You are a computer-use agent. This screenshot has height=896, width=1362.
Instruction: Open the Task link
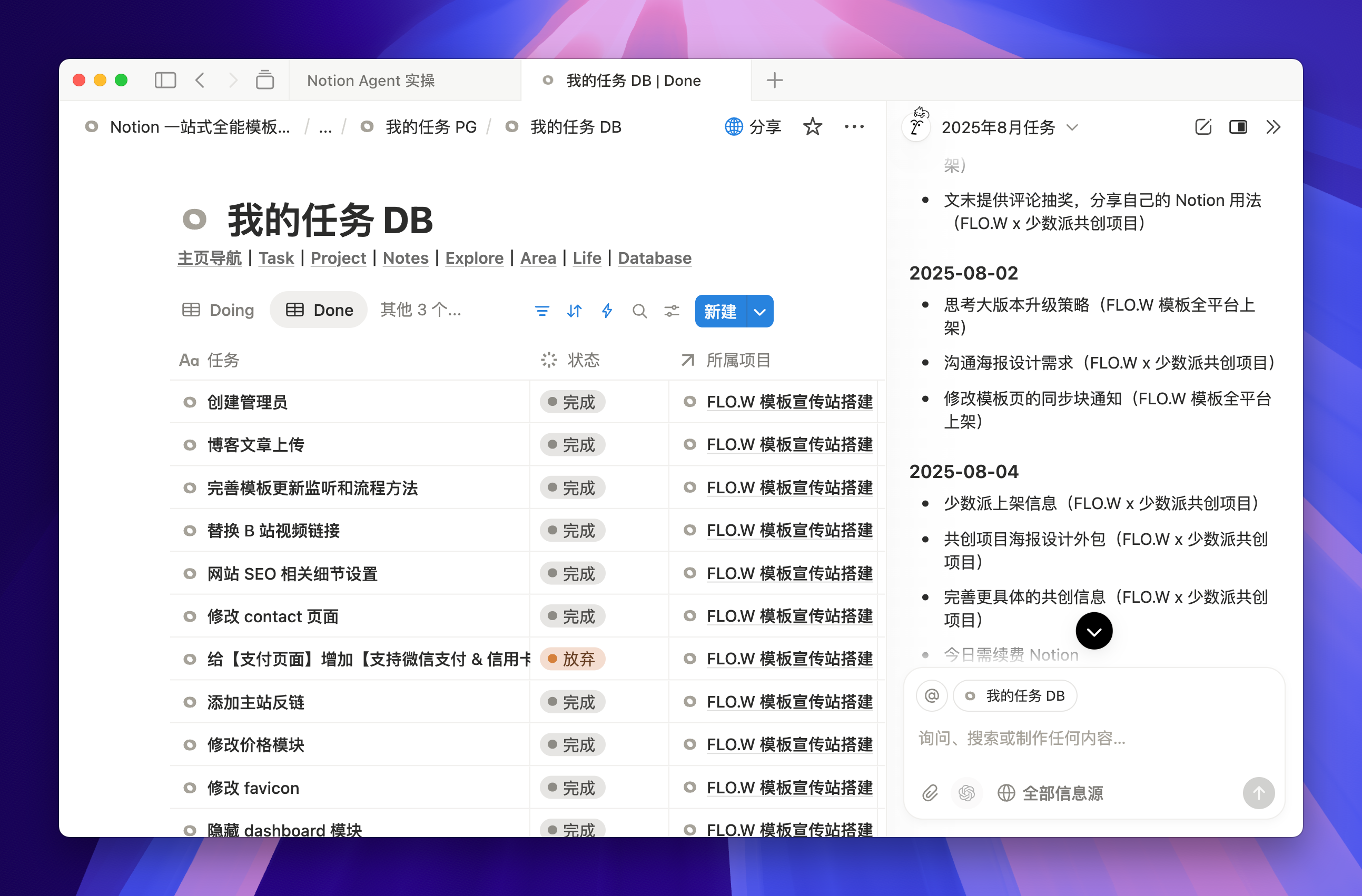click(x=276, y=258)
